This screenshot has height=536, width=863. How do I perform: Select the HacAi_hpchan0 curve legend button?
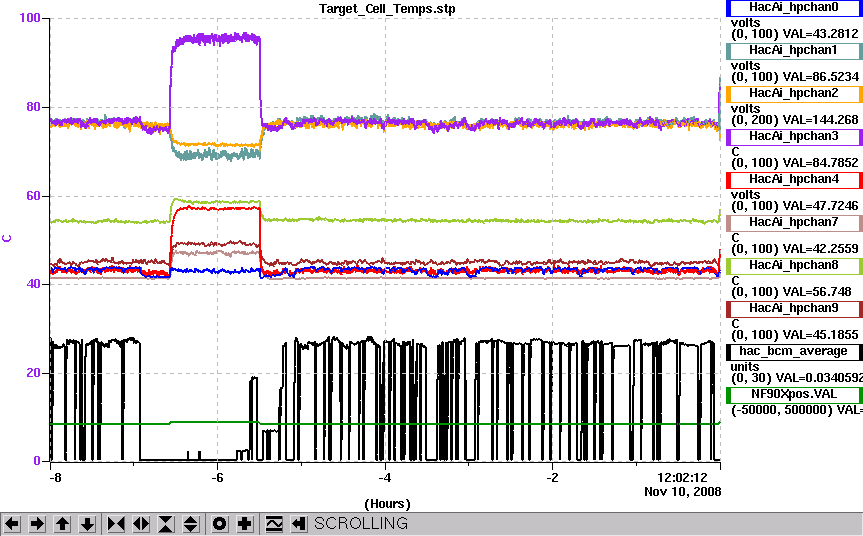[794, 8]
